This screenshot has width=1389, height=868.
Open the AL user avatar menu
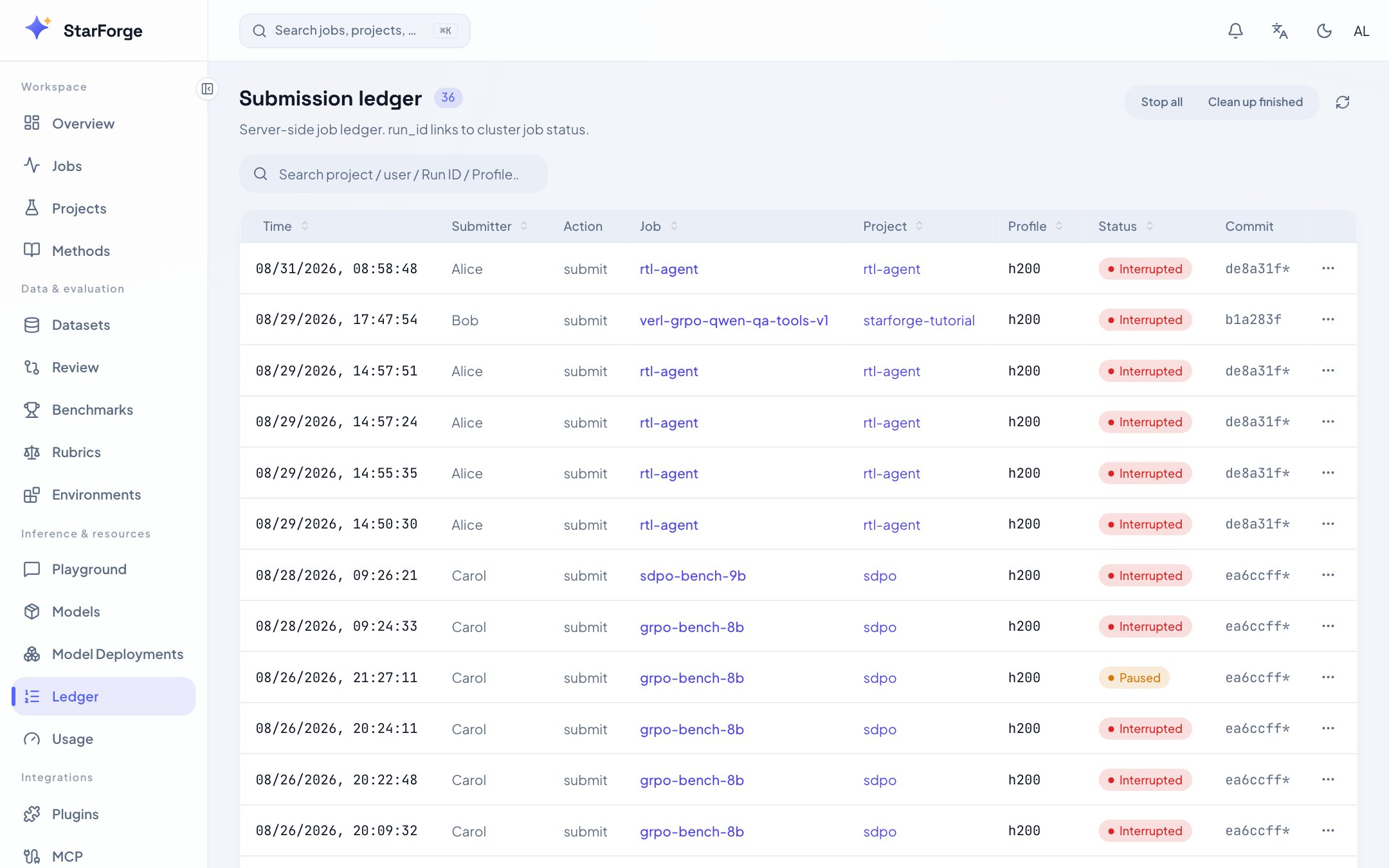click(x=1361, y=31)
